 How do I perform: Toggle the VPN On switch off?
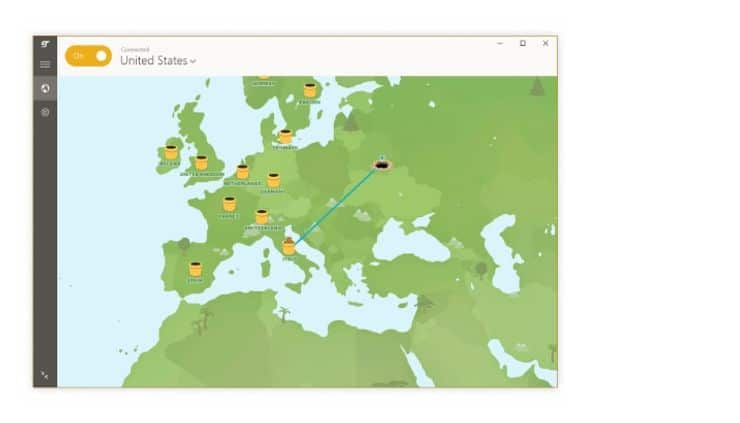coord(88,56)
